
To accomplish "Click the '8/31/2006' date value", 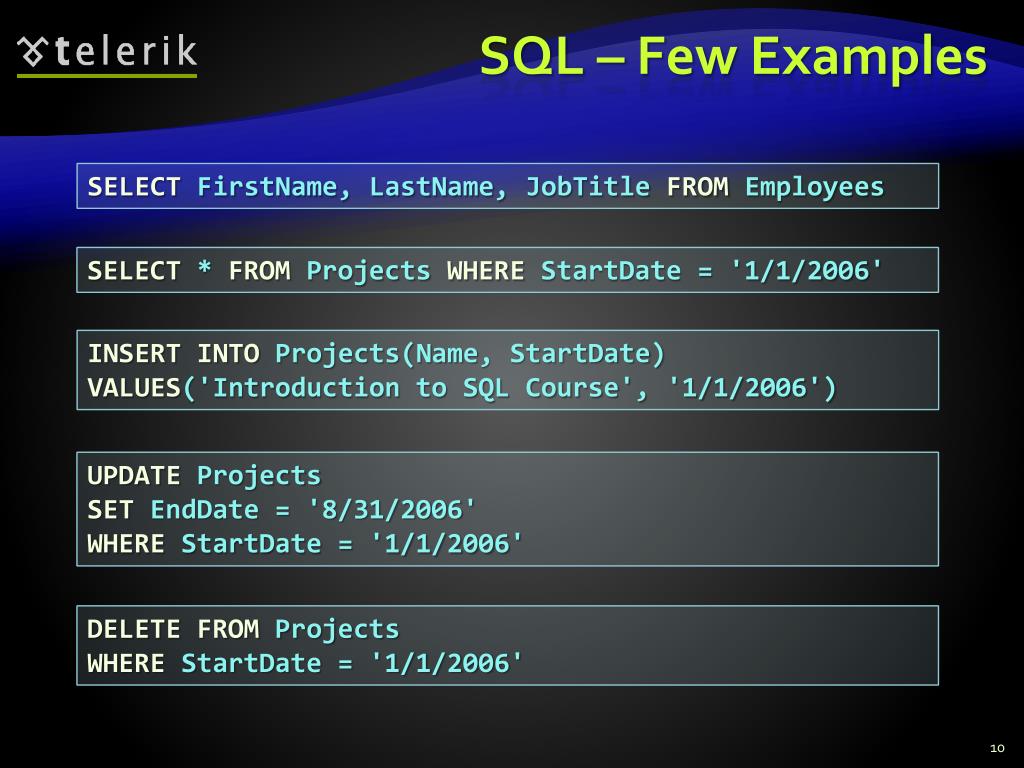I will coord(392,509).
